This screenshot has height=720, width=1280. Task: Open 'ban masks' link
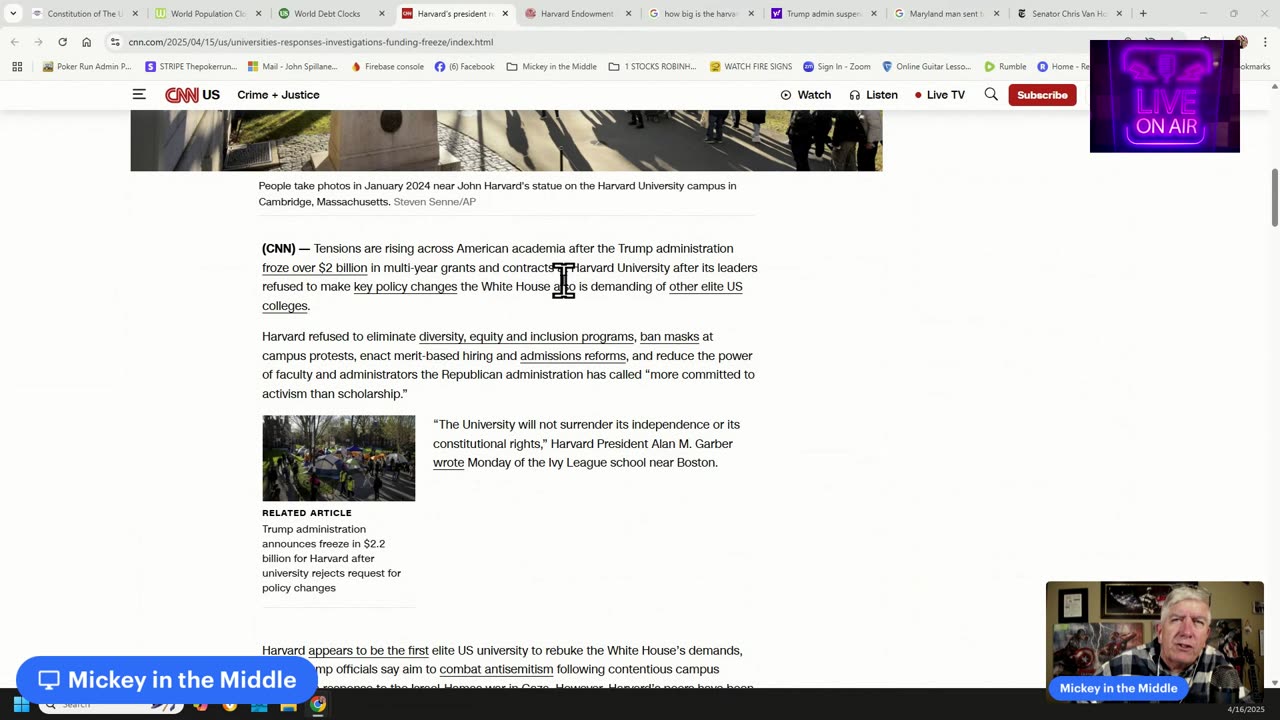(x=669, y=337)
